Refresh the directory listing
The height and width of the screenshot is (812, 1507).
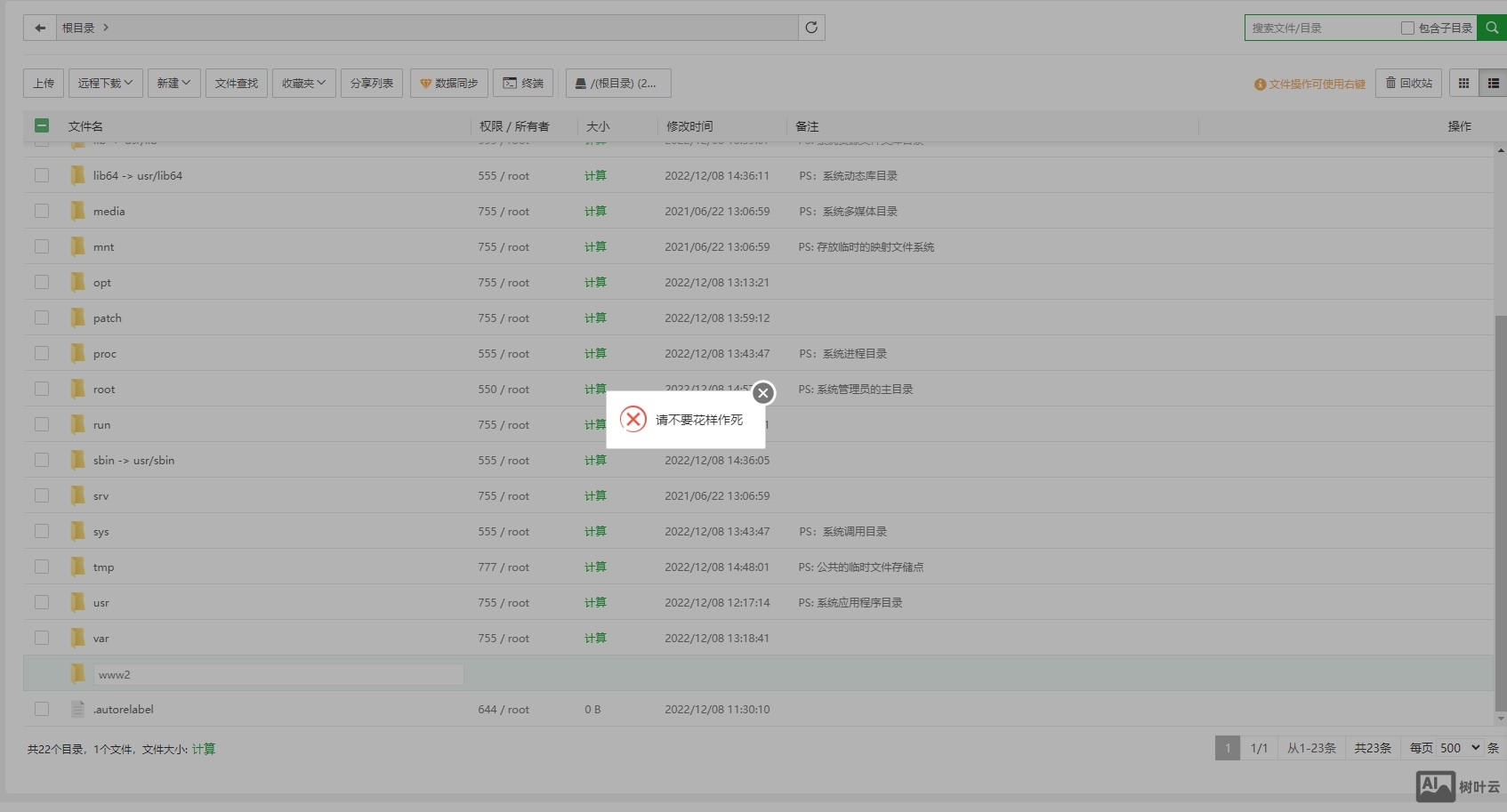pyautogui.click(x=811, y=28)
